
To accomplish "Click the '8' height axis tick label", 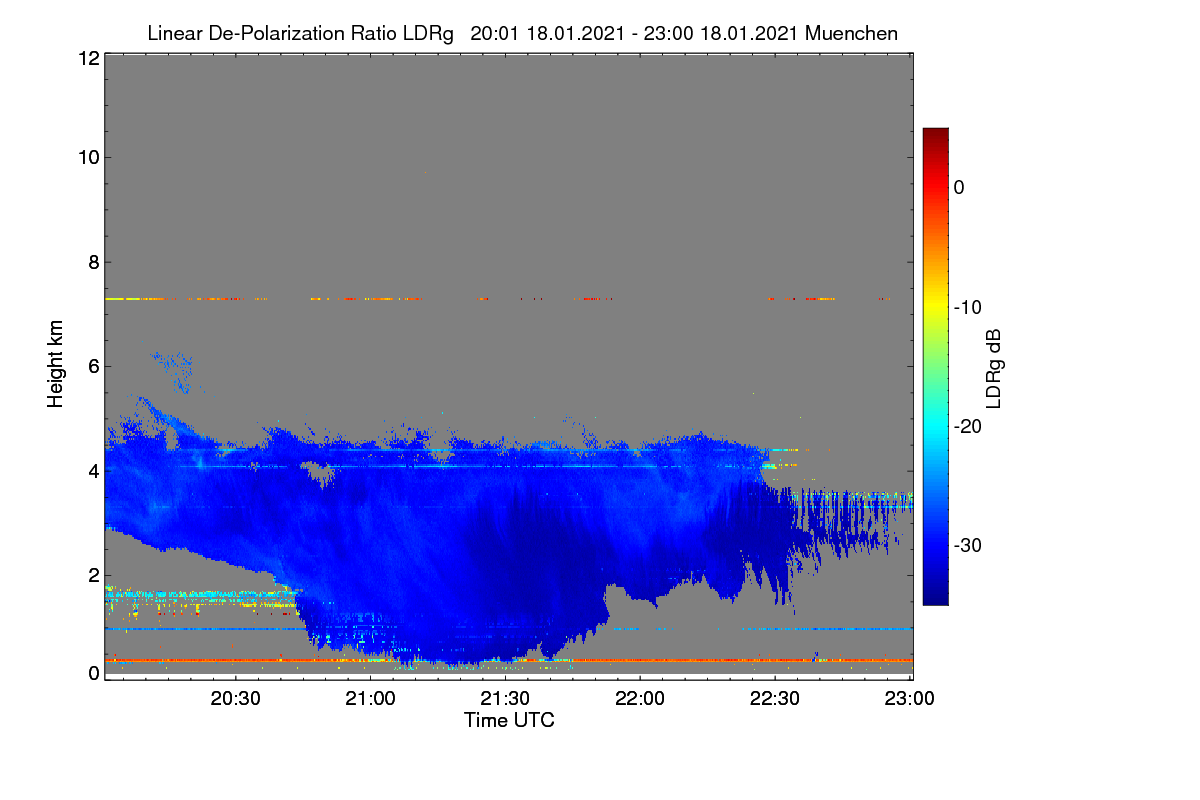I will pyautogui.click(x=92, y=262).
